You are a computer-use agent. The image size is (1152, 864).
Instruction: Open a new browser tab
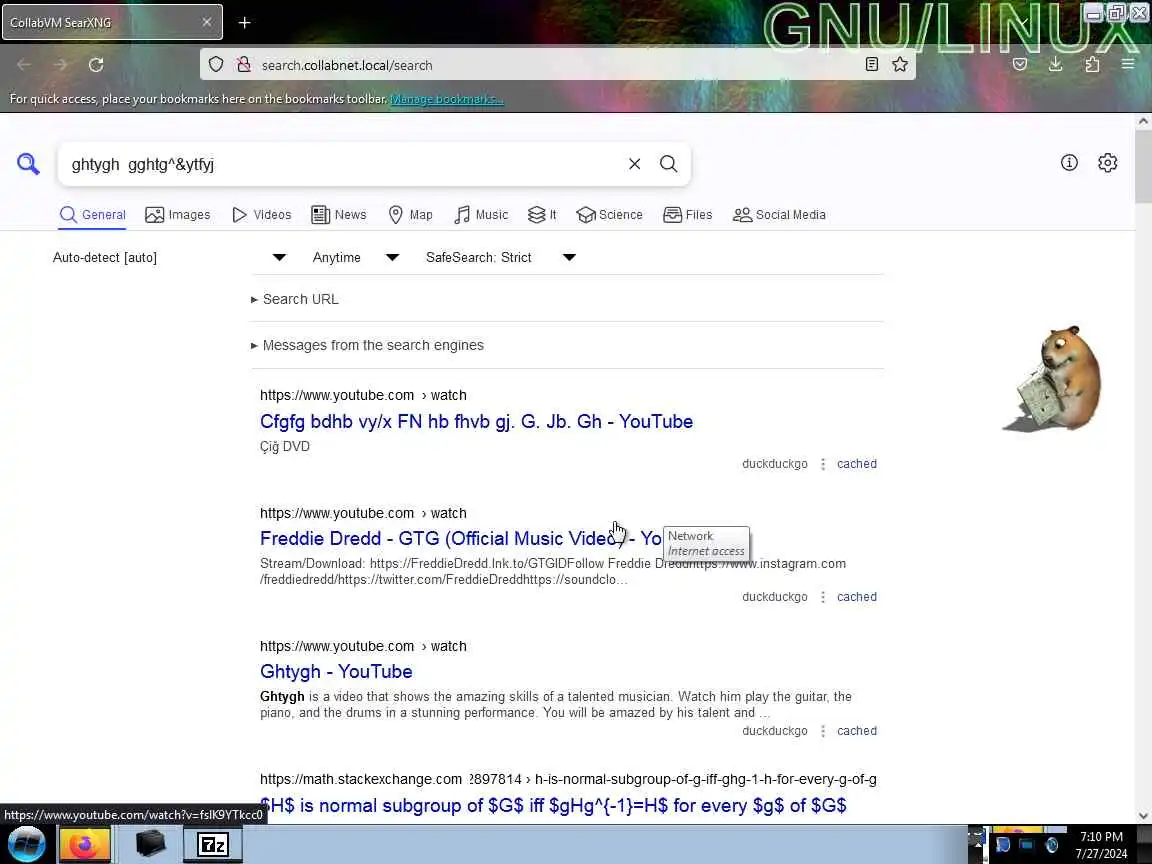(x=245, y=23)
